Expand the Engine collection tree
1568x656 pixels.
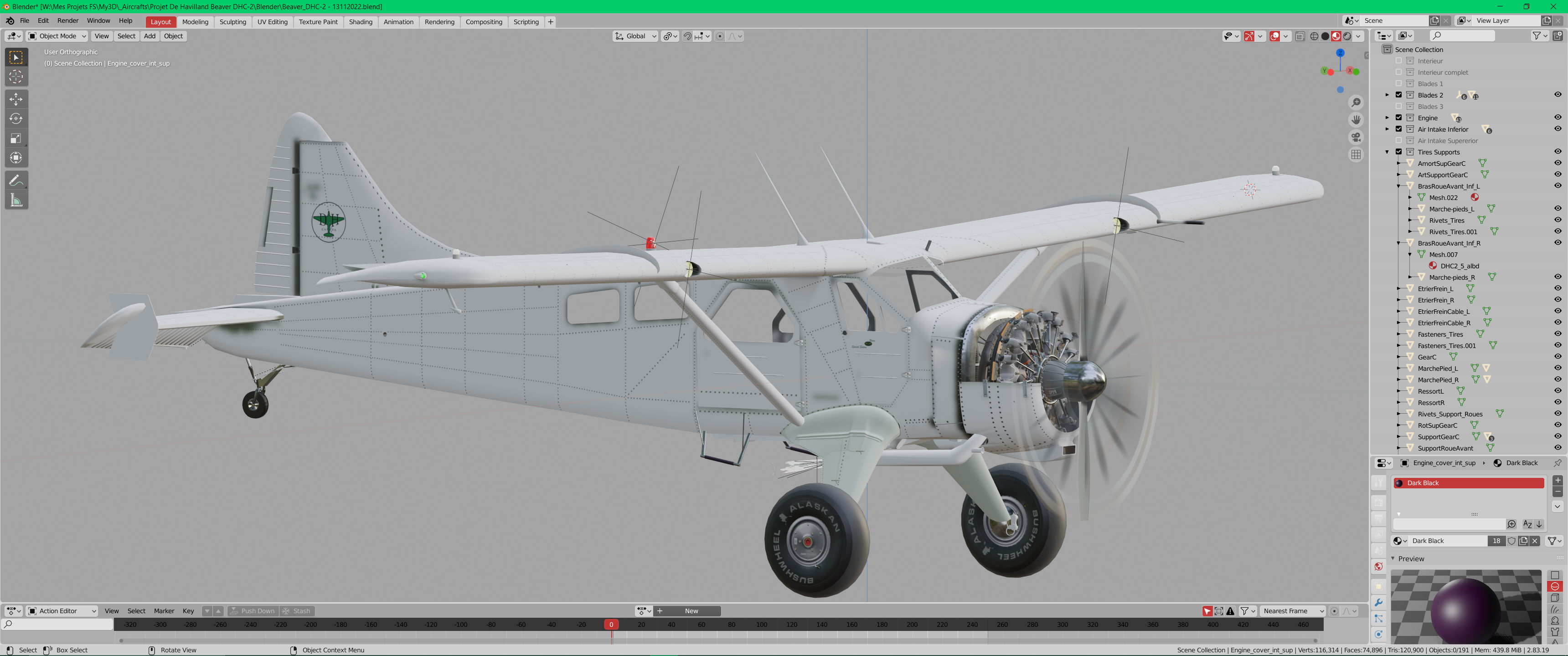(x=1388, y=118)
